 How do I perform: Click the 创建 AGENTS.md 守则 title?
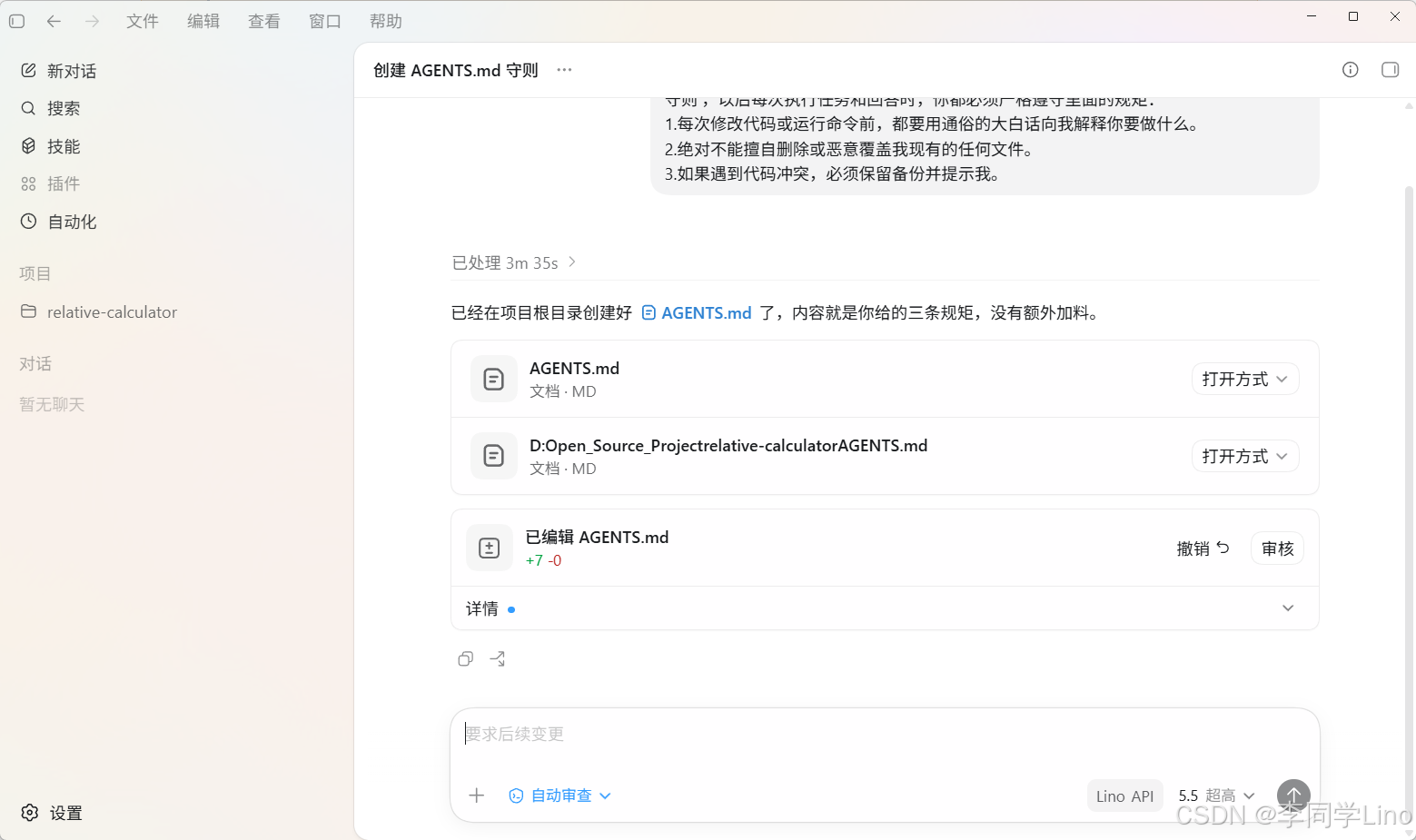(455, 70)
